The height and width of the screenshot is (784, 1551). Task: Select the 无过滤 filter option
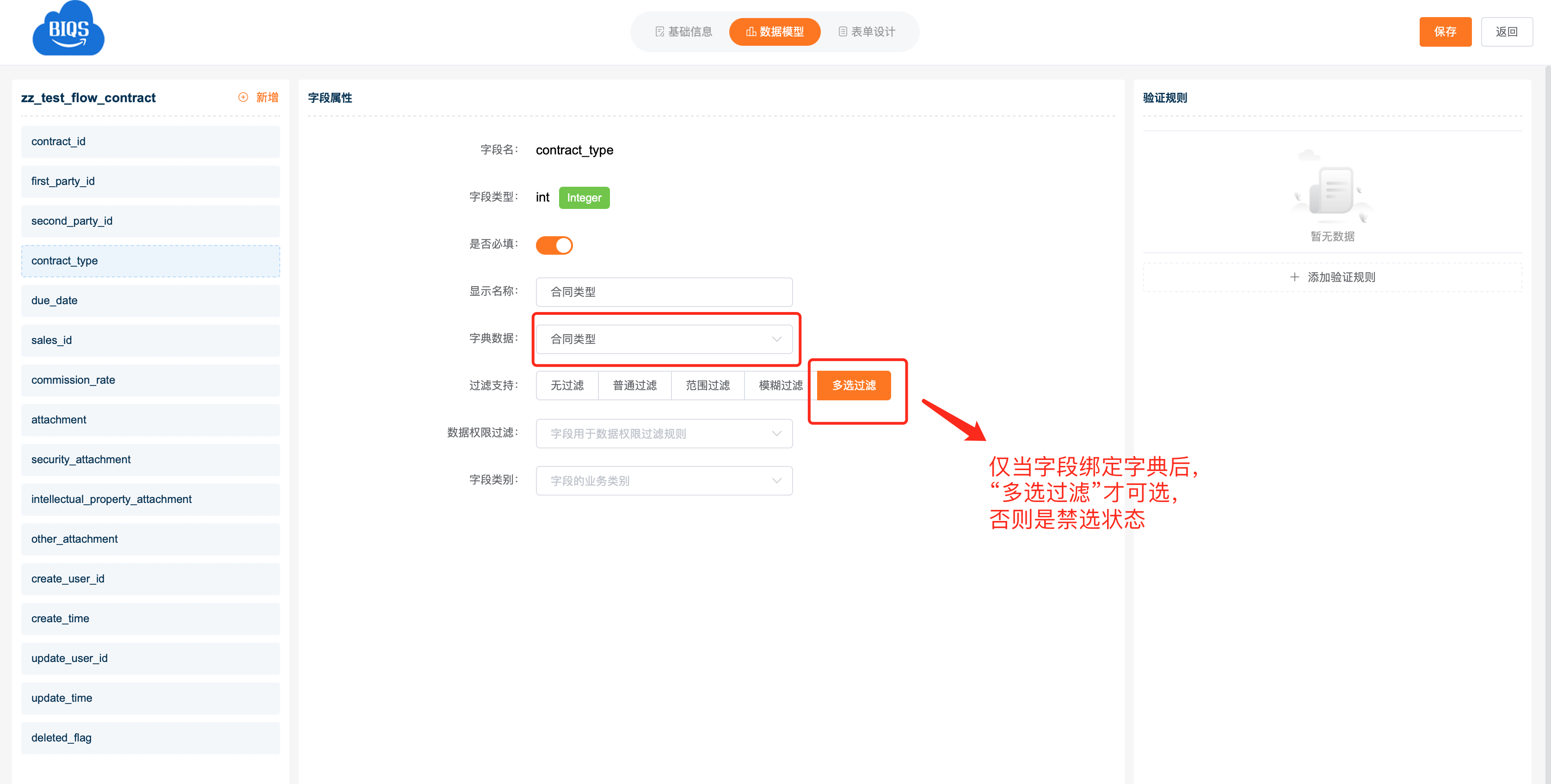tap(567, 386)
